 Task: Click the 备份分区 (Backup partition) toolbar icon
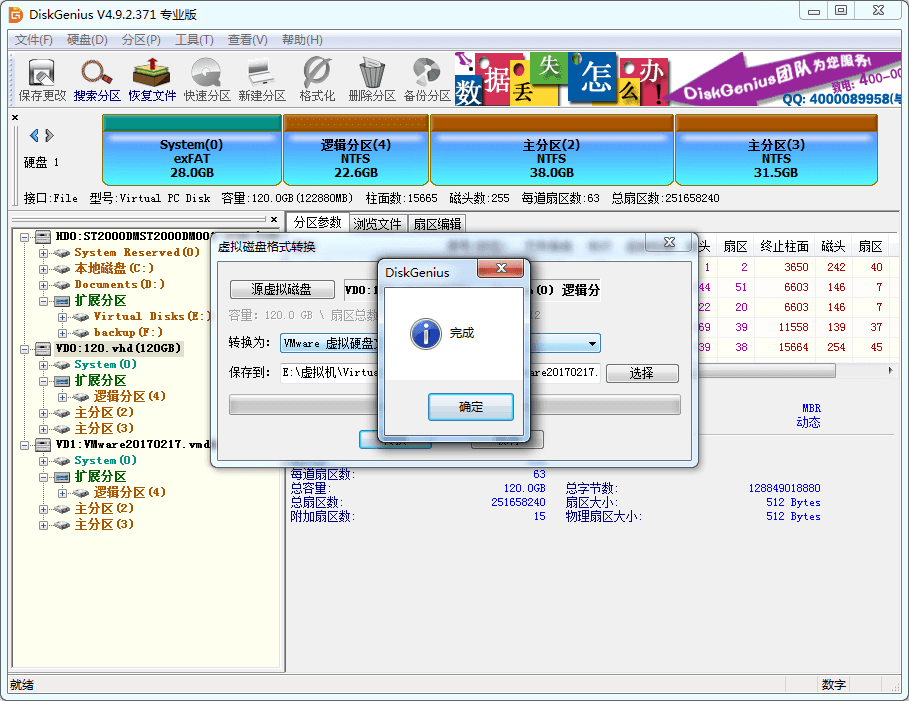(427, 79)
